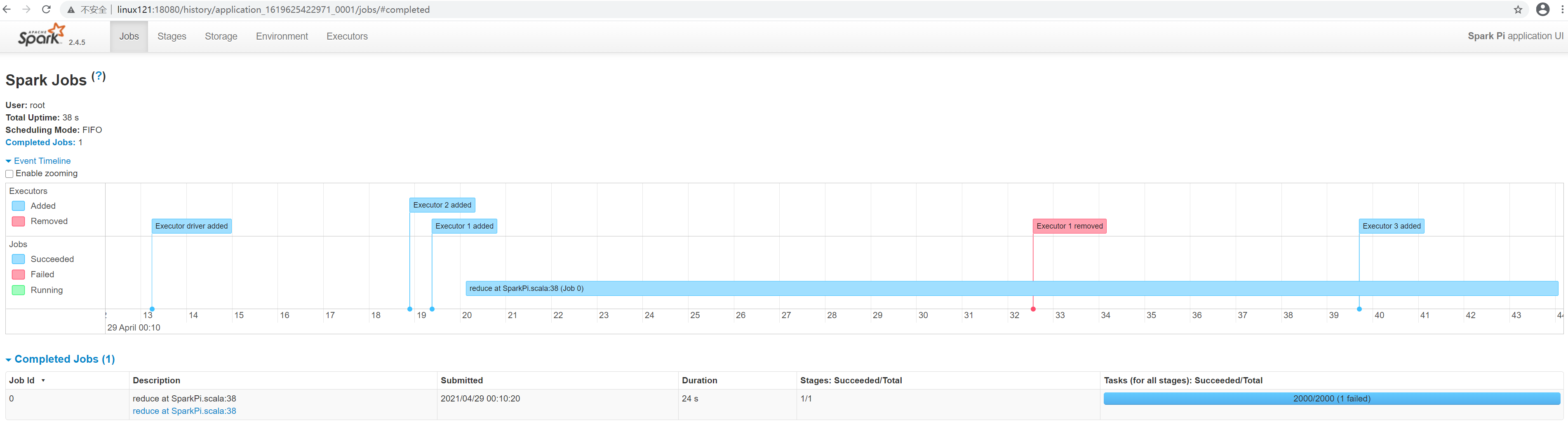Viewport: 1568px width, 425px height.
Task: Click the Apache Spark logo
Action: coord(41,35)
